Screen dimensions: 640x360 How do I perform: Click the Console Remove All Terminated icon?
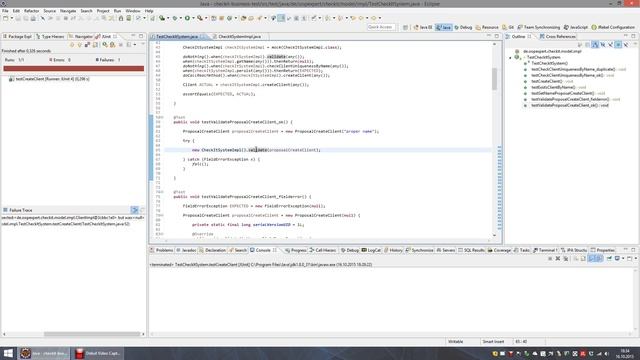tap(566, 258)
